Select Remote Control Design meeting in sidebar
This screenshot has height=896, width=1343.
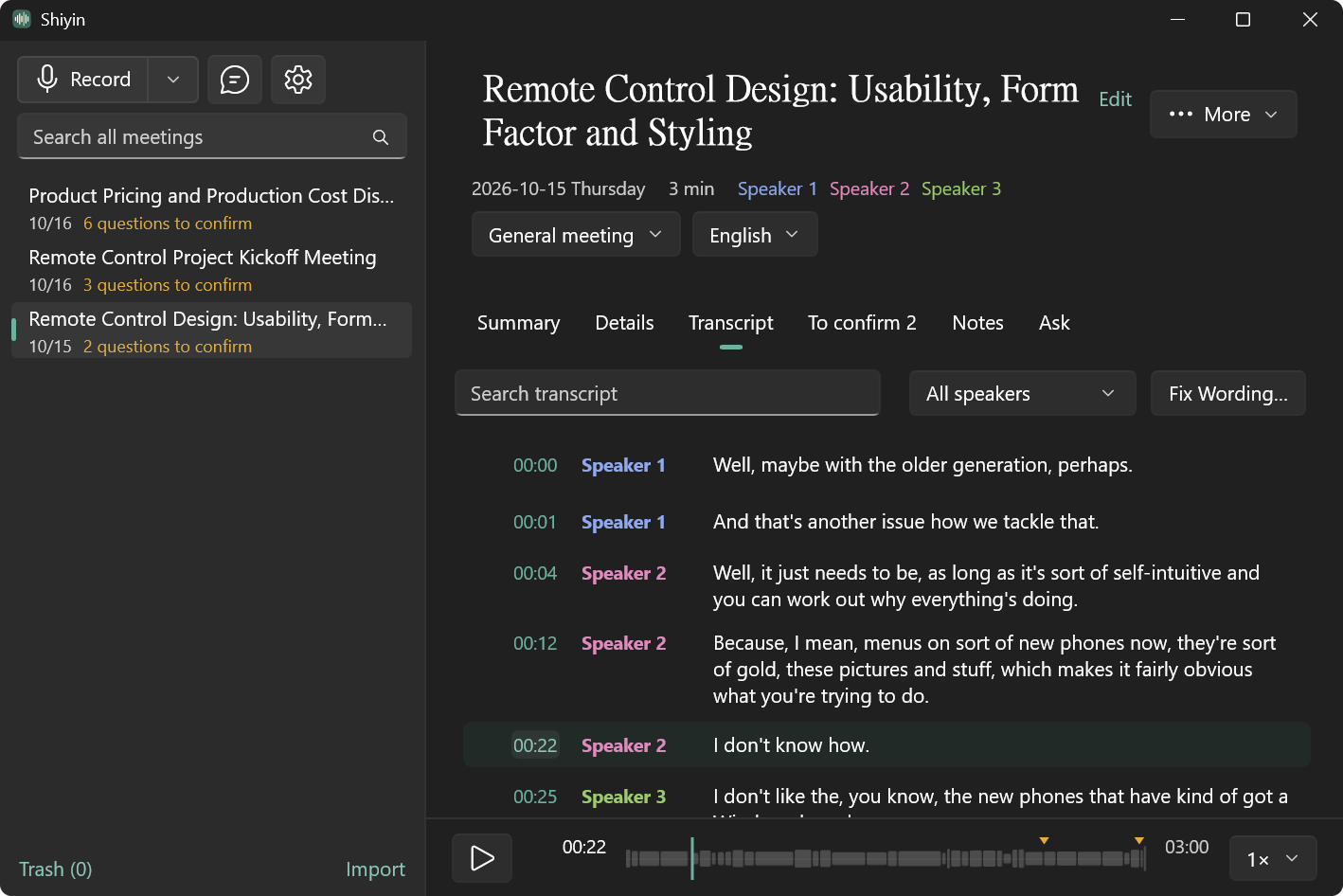pyautogui.click(x=211, y=331)
